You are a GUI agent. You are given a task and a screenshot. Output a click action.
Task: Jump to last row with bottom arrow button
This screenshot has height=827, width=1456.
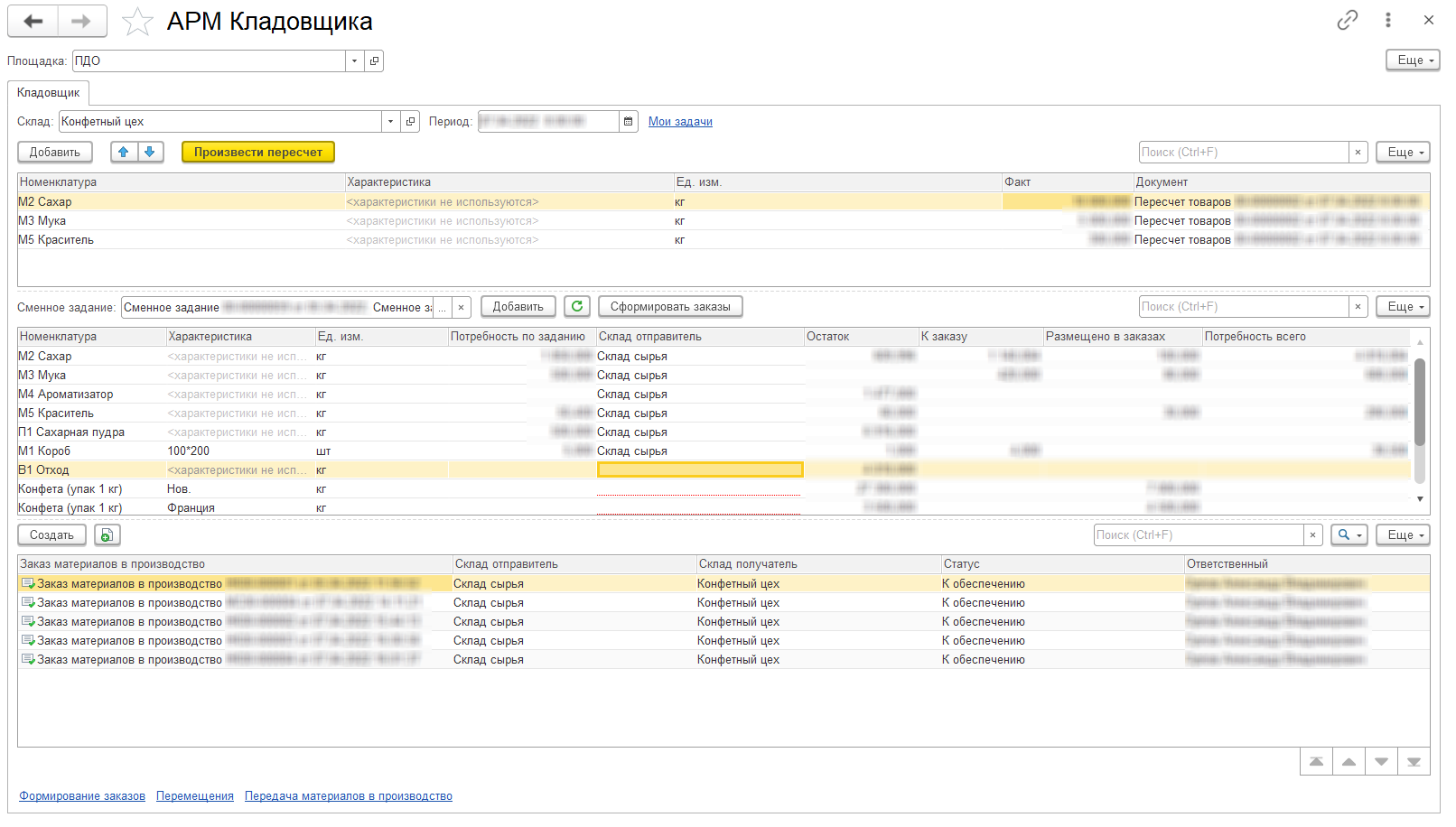1414,762
